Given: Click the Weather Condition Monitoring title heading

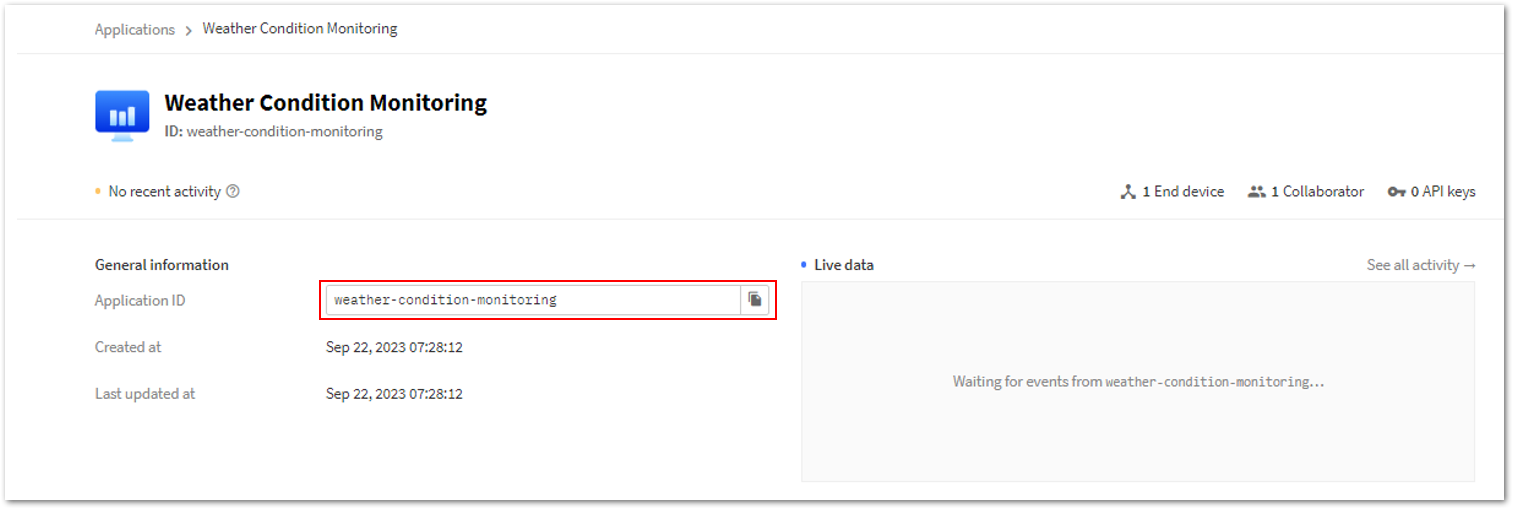Looking at the screenshot, I should click(x=326, y=103).
